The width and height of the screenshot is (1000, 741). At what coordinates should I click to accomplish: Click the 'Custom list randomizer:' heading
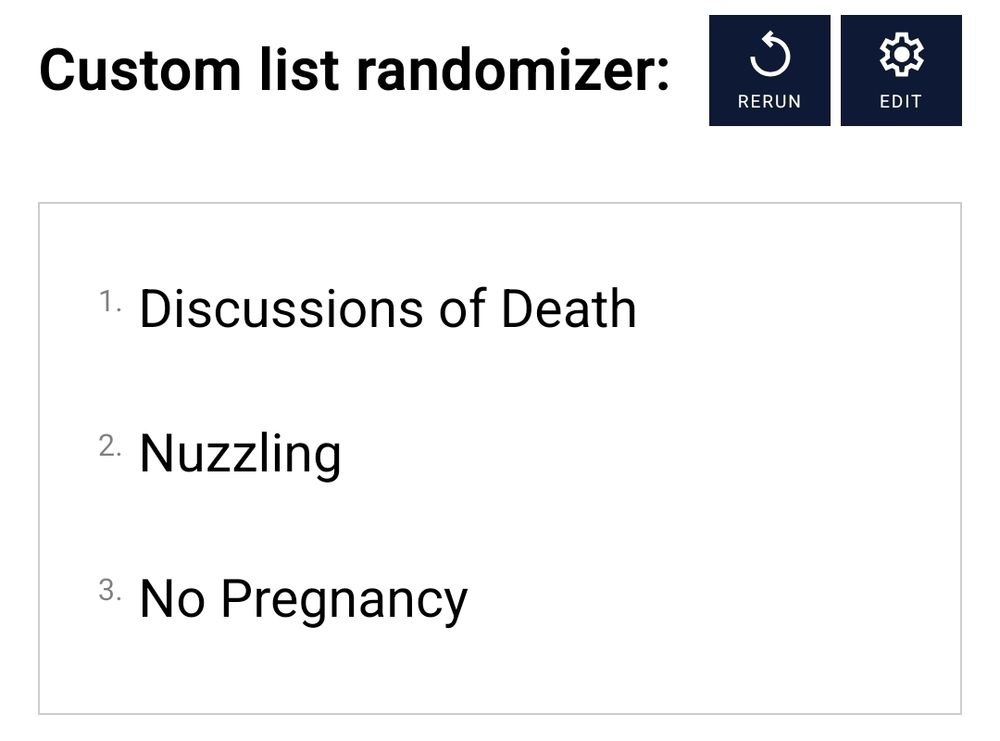(354, 69)
